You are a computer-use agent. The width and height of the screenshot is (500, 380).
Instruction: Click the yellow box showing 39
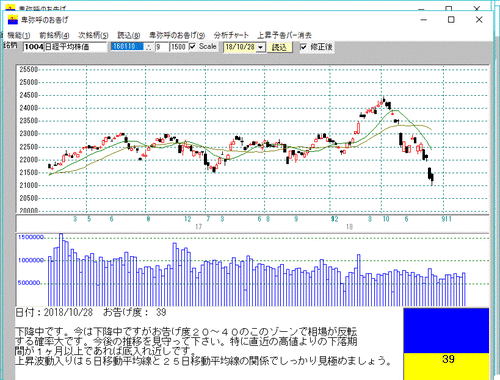446,366
